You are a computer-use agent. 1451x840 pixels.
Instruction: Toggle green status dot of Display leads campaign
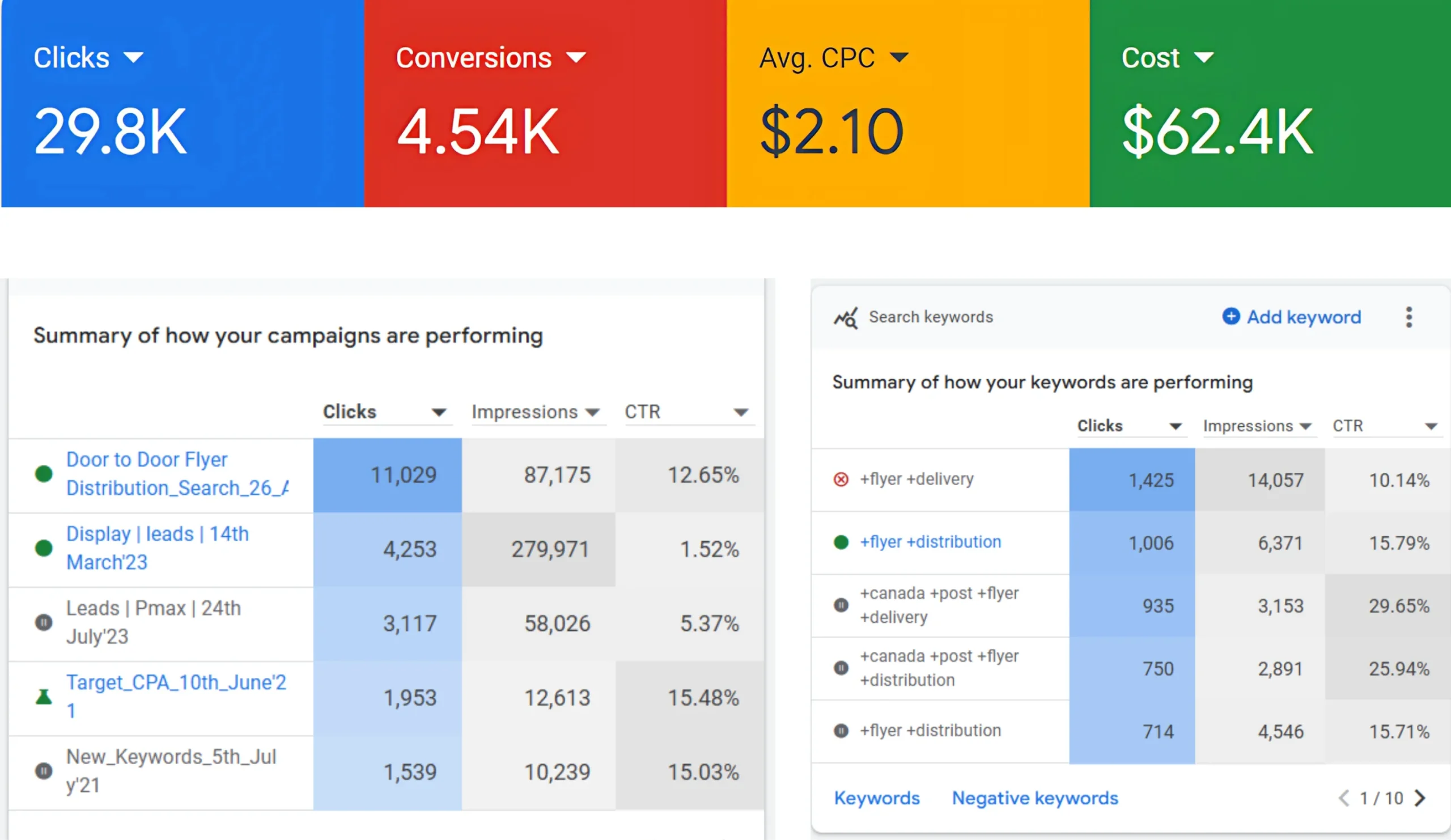coord(44,548)
